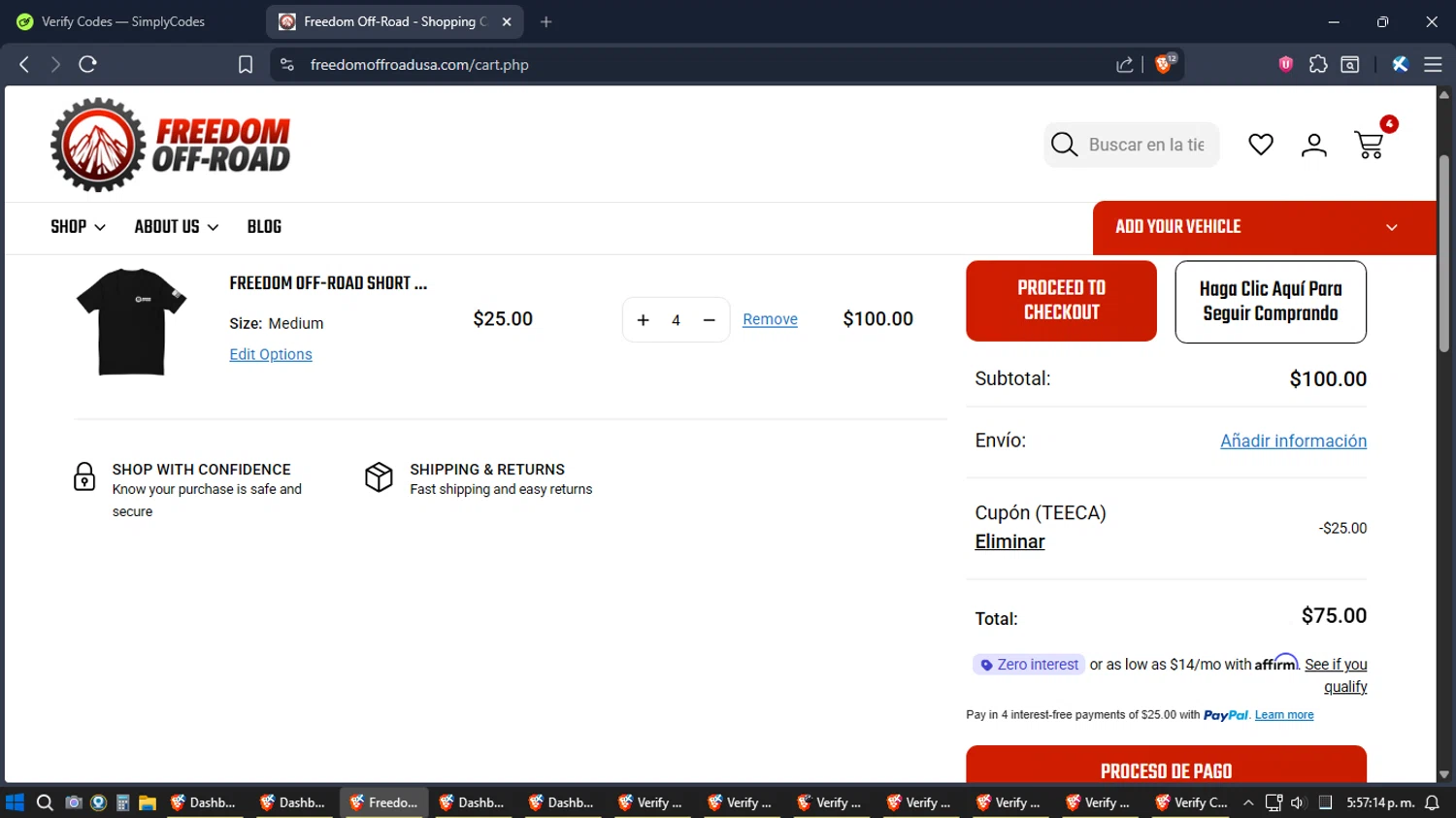Click the scrollbar down arrow
This screenshot has width=1456, height=818.
coord(1444,774)
